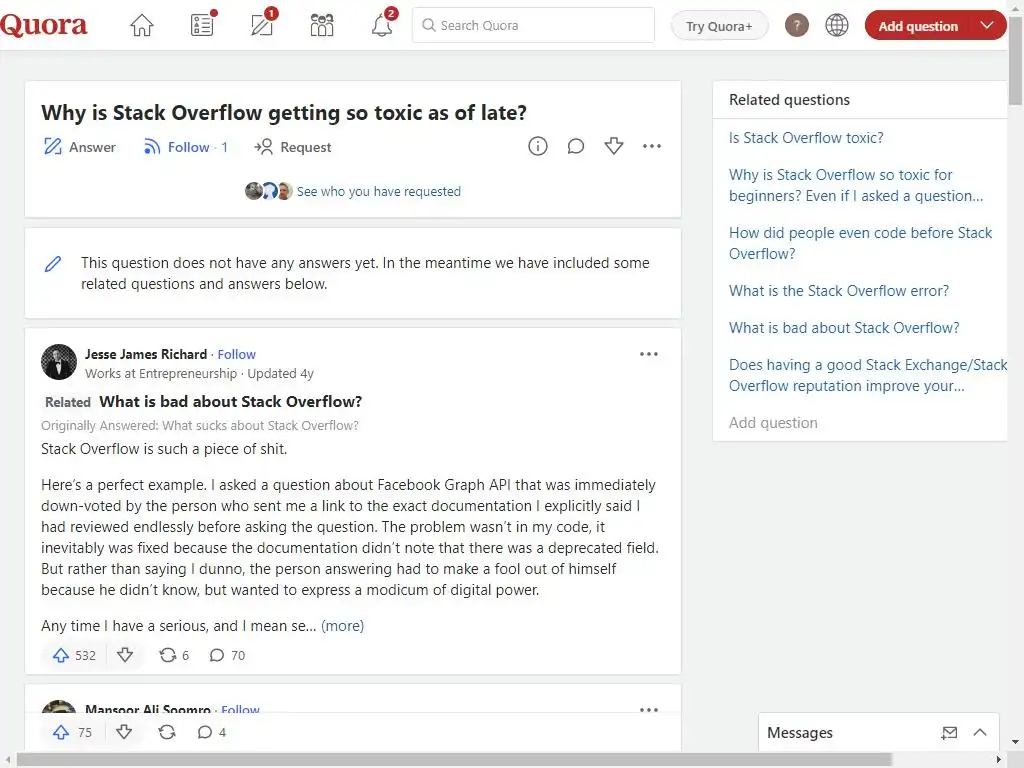
Task: Open the Following list icon
Action: tap(202, 25)
